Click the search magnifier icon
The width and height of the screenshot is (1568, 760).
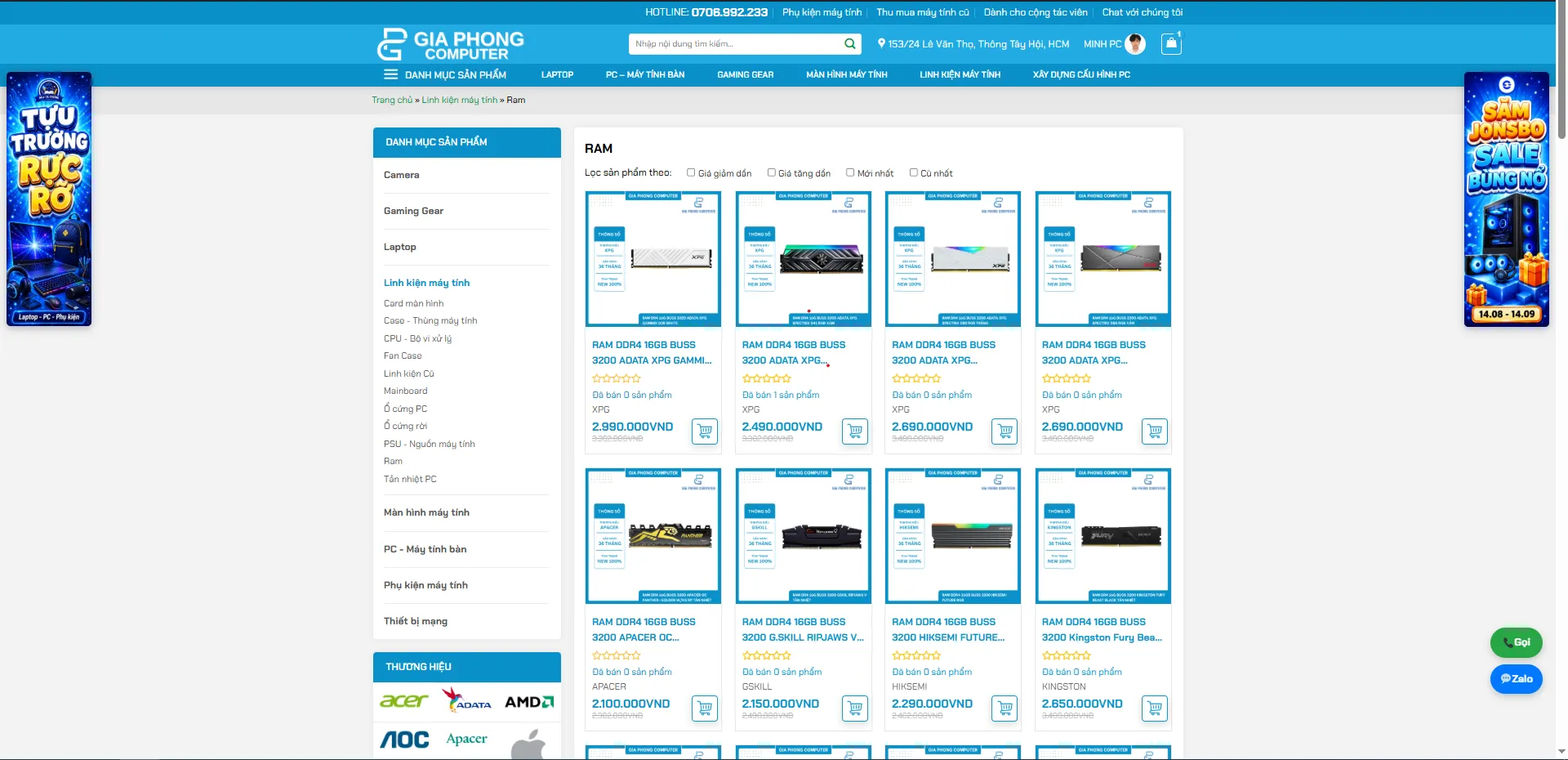[x=850, y=44]
